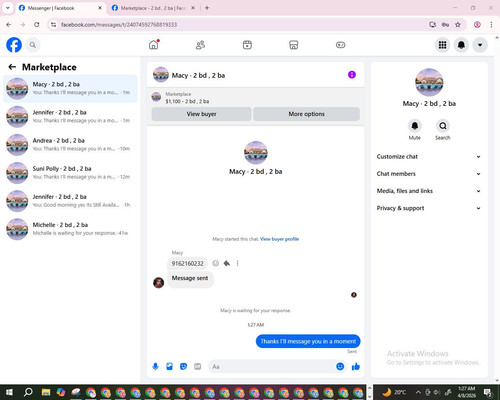
Task: Open Andrea - 2 bd, 2 ba conversation
Action: [x=70, y=145]
